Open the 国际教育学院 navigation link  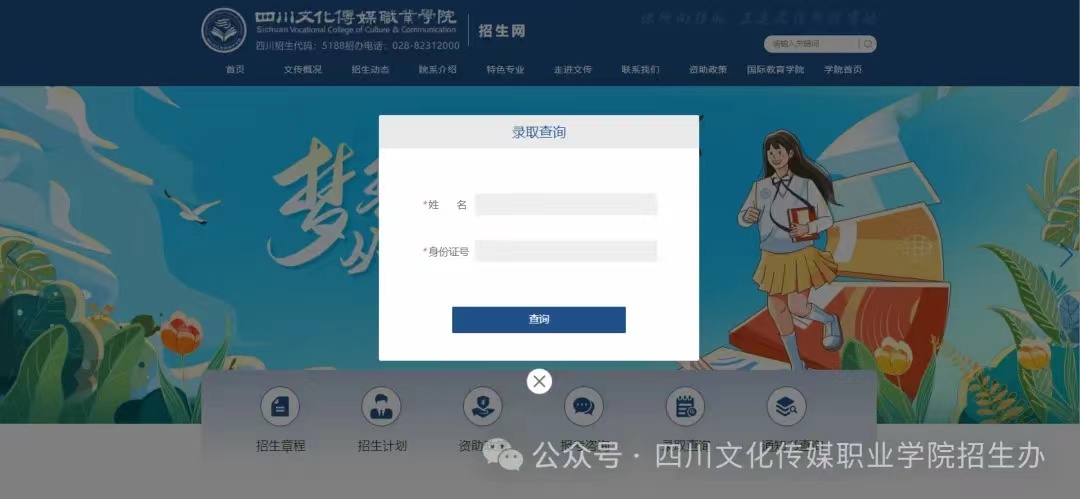775,70
